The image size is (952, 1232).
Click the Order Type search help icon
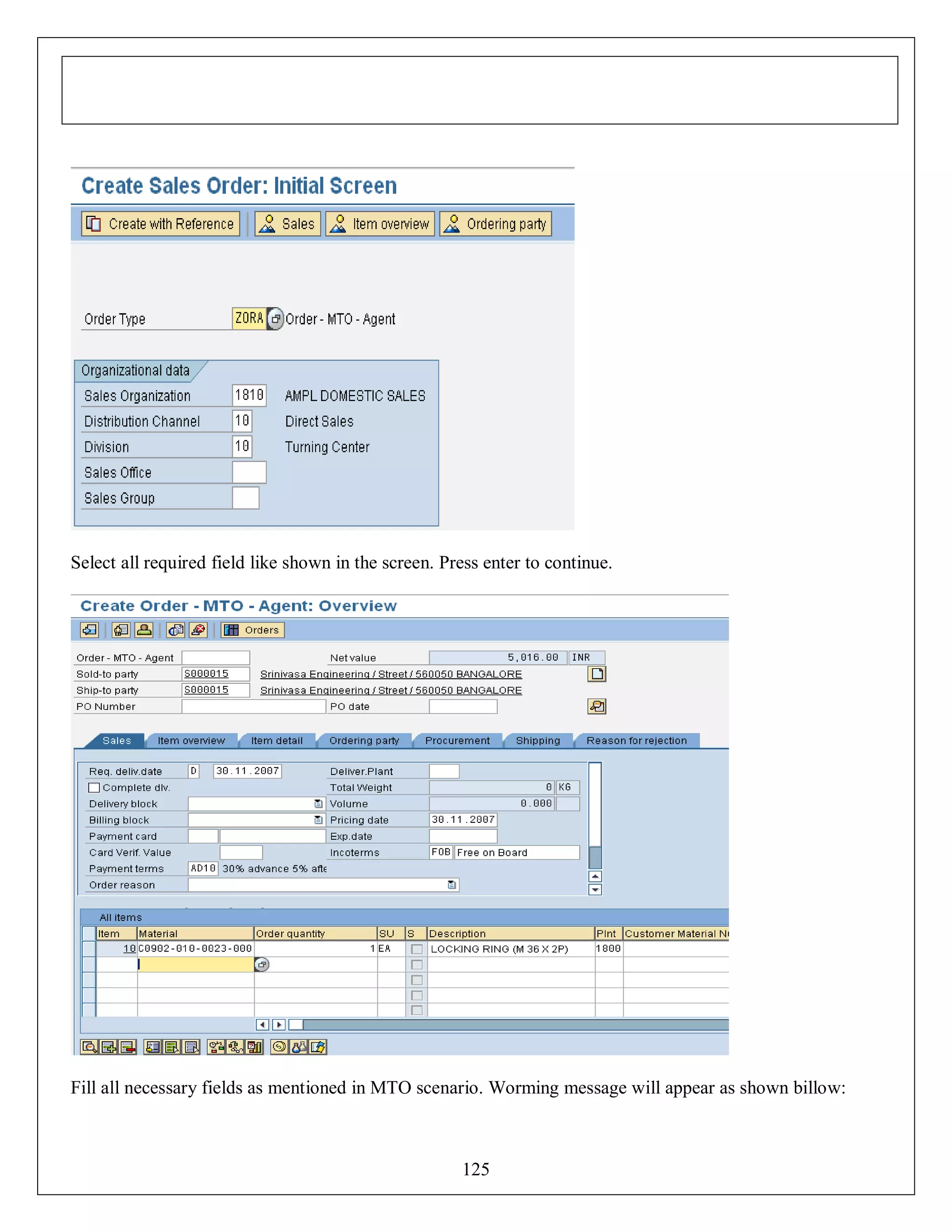[275, 319]
